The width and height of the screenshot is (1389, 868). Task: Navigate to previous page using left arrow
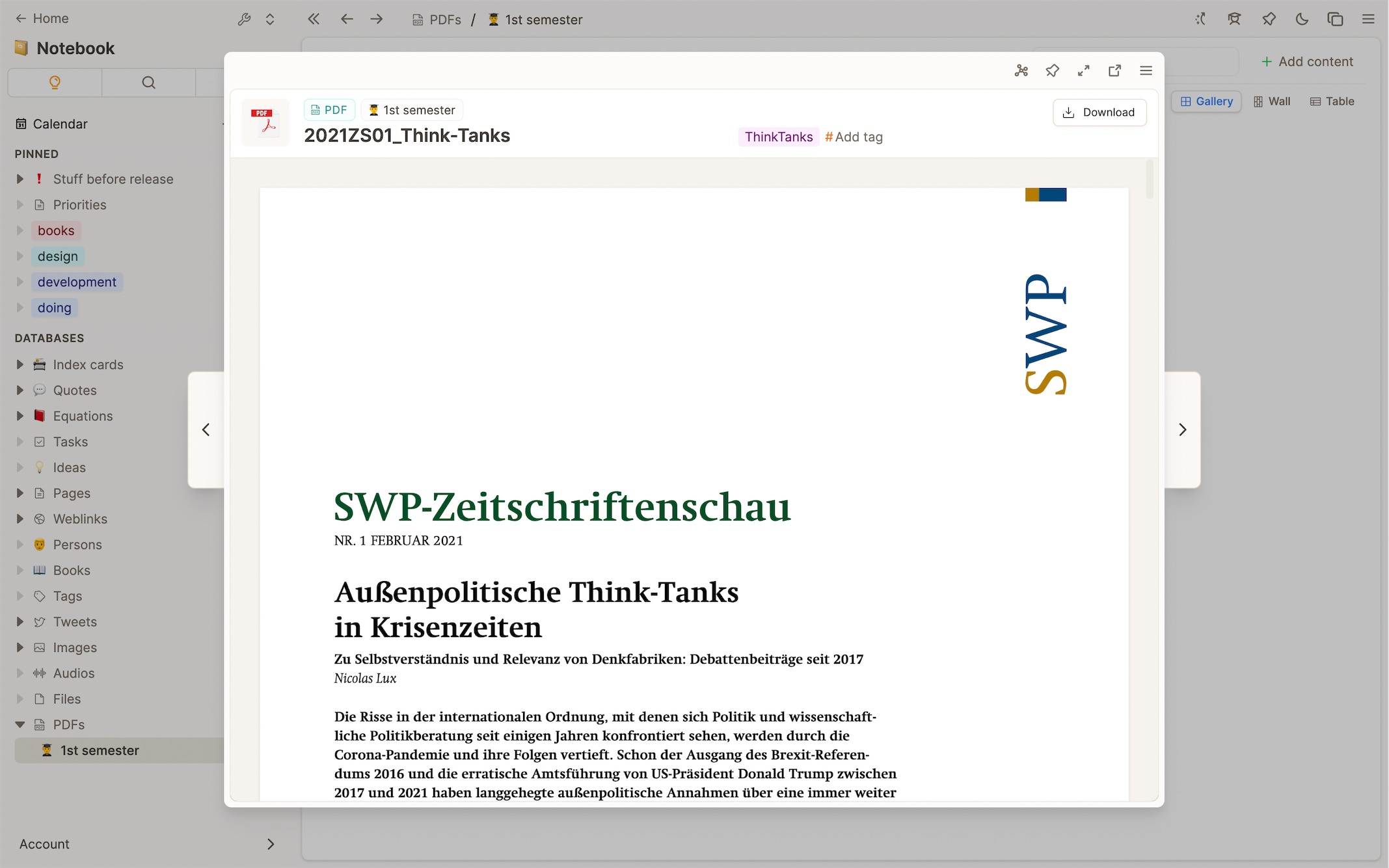point(205,429)
